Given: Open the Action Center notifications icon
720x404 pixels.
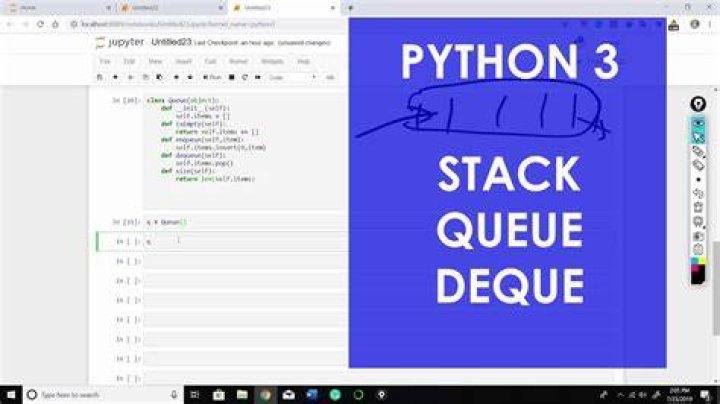Looking at the screenshot, I should [705, 395].
